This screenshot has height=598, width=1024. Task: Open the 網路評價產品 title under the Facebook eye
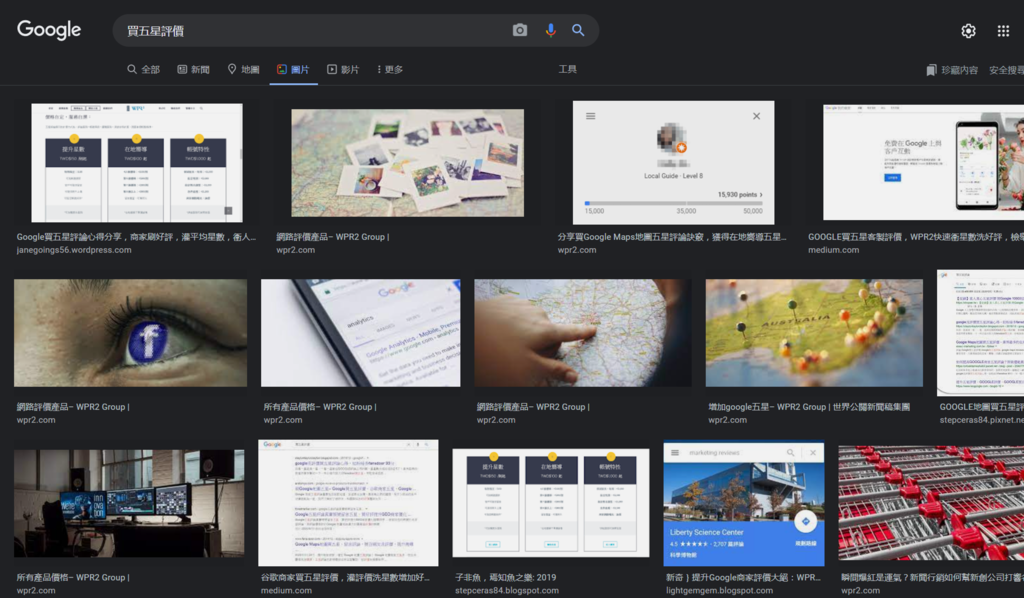(73, 407)
